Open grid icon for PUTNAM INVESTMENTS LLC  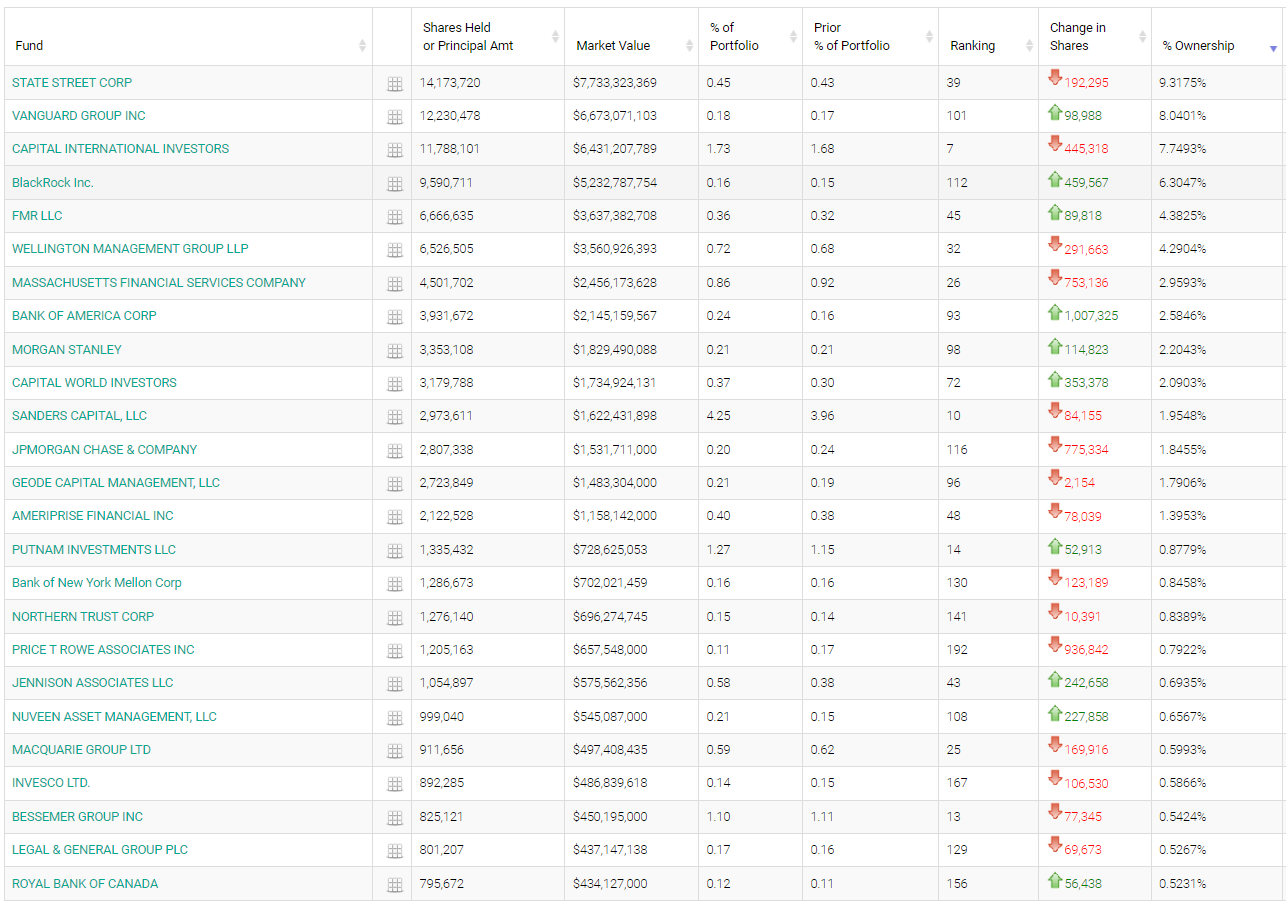(394, 551)
